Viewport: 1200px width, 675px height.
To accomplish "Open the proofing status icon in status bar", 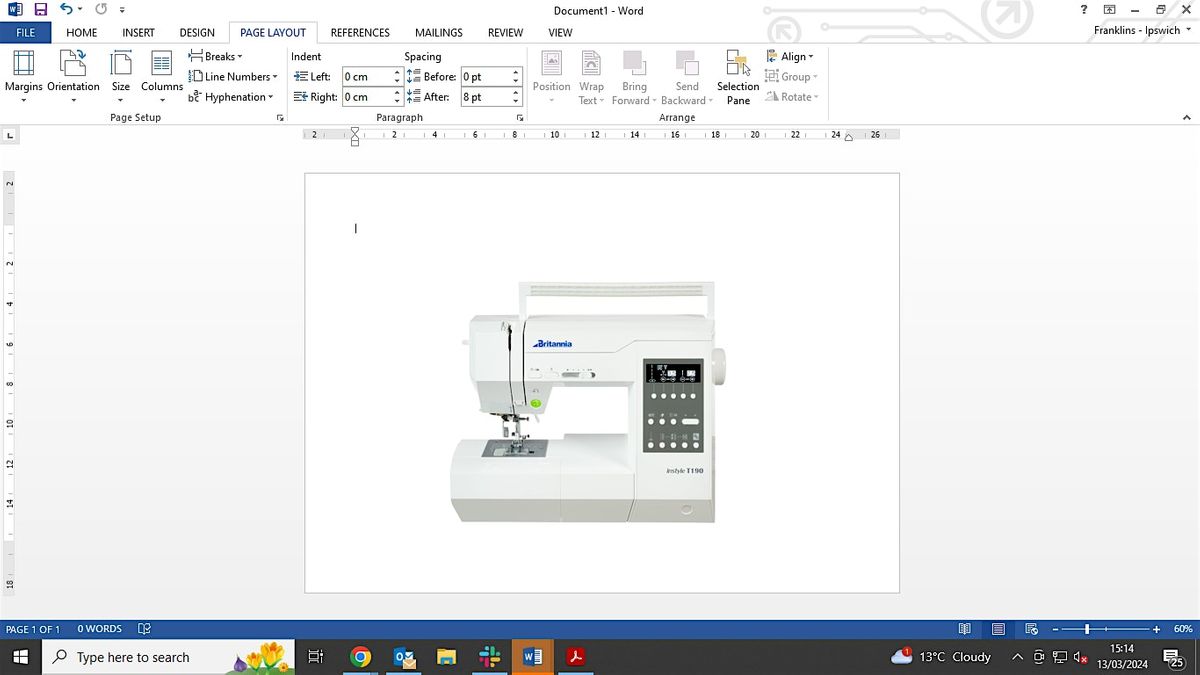I will pos(144,629).
